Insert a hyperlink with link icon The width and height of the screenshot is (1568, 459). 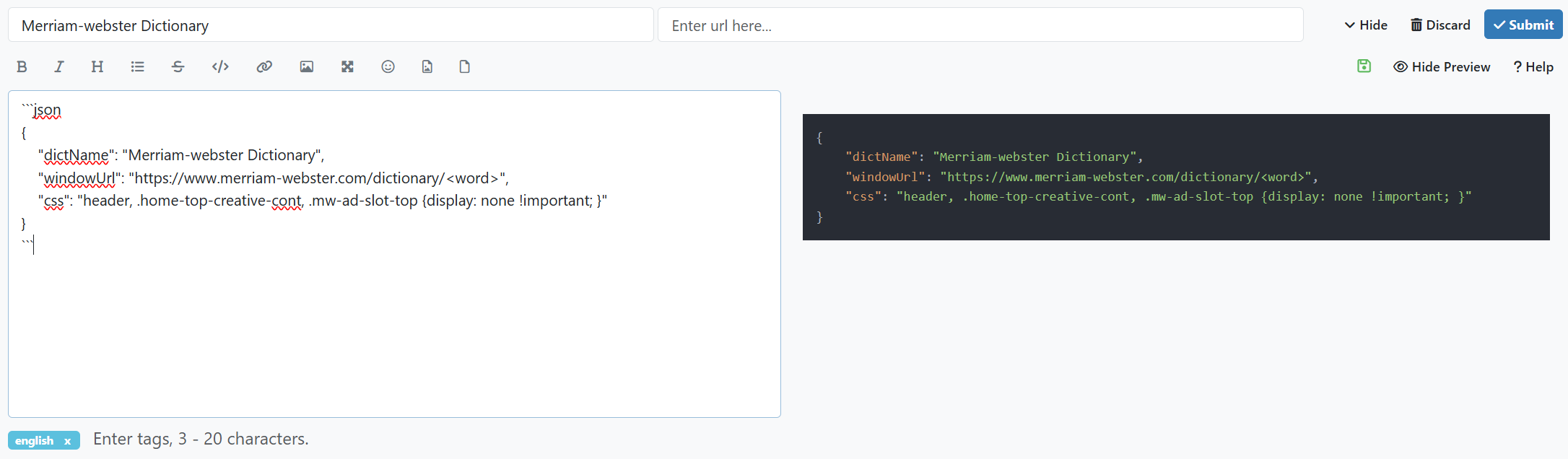[x=264, y=67]
